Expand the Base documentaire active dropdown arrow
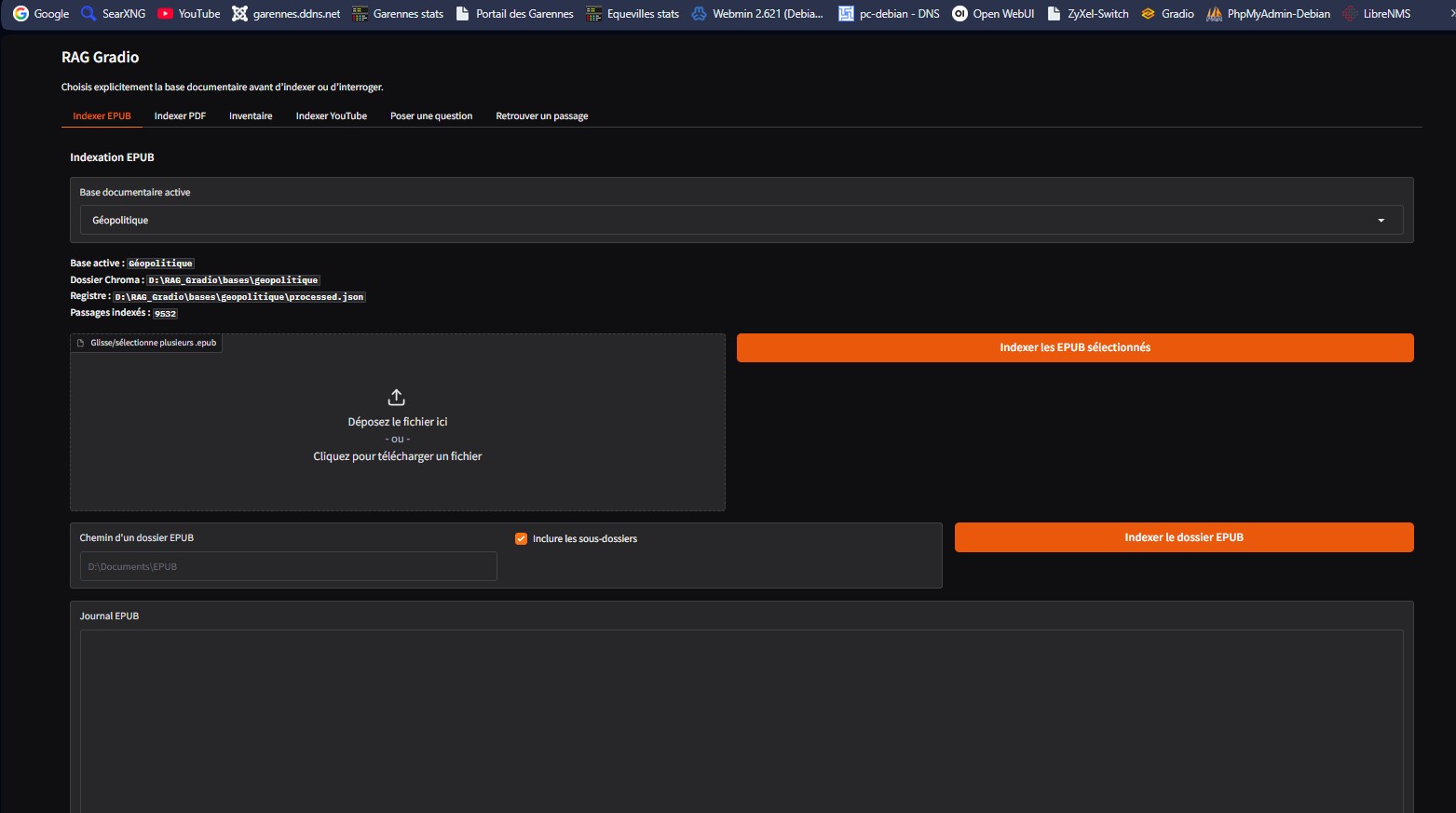This screenshot has width=1456, height=813. (1381, 221)
